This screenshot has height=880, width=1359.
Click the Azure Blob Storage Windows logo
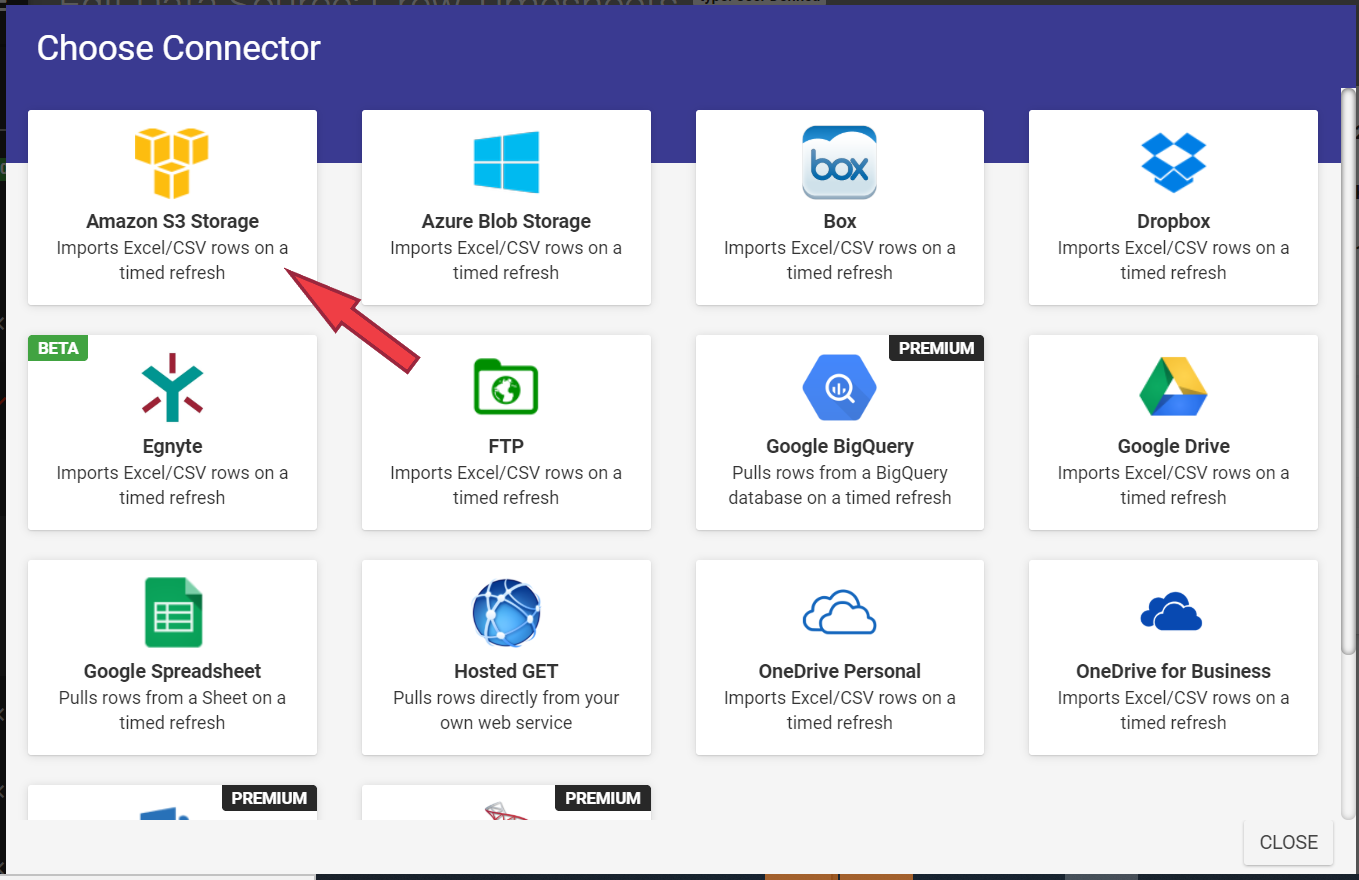506,162
